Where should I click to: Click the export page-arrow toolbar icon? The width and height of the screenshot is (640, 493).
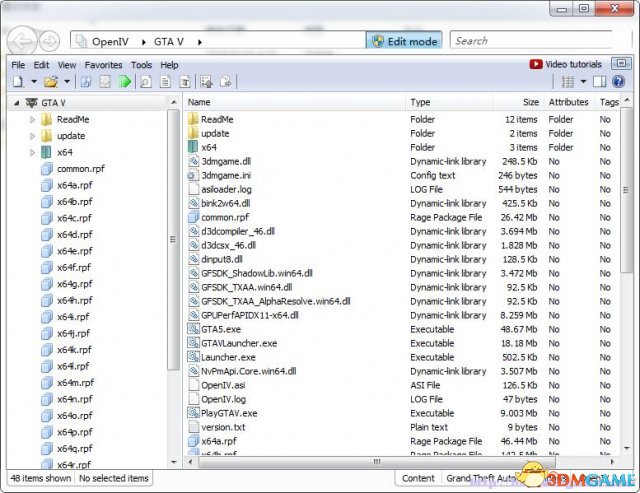pyautogui.click(x=225, y=82)
